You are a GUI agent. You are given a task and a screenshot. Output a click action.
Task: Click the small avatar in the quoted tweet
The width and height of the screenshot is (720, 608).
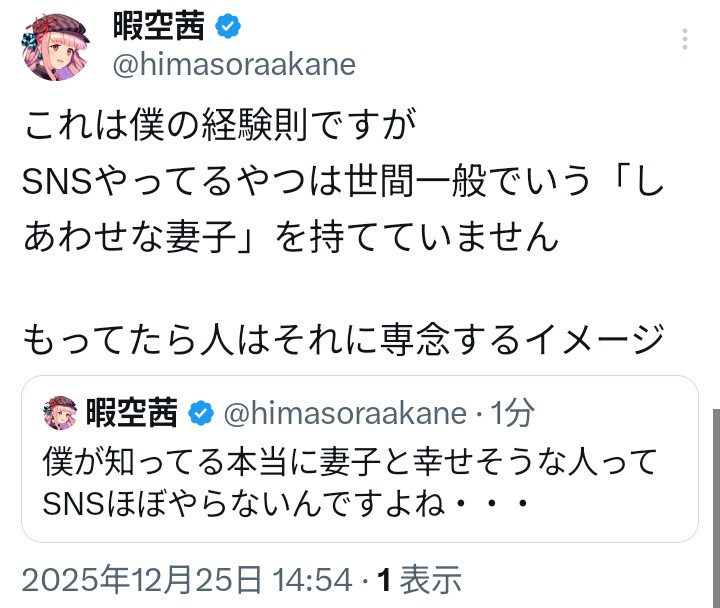(x=58, y=412)
